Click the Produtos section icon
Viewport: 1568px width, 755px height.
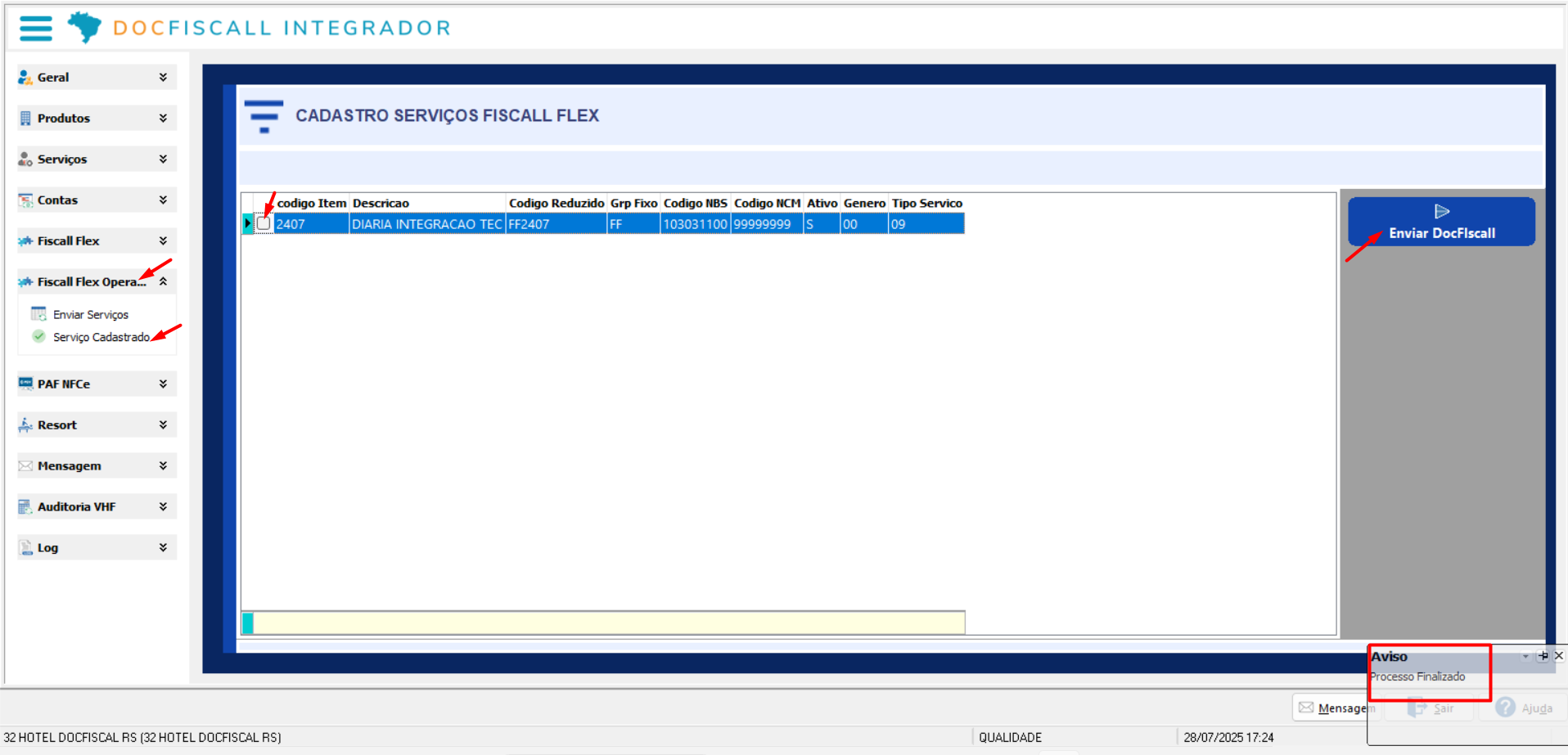25,119
